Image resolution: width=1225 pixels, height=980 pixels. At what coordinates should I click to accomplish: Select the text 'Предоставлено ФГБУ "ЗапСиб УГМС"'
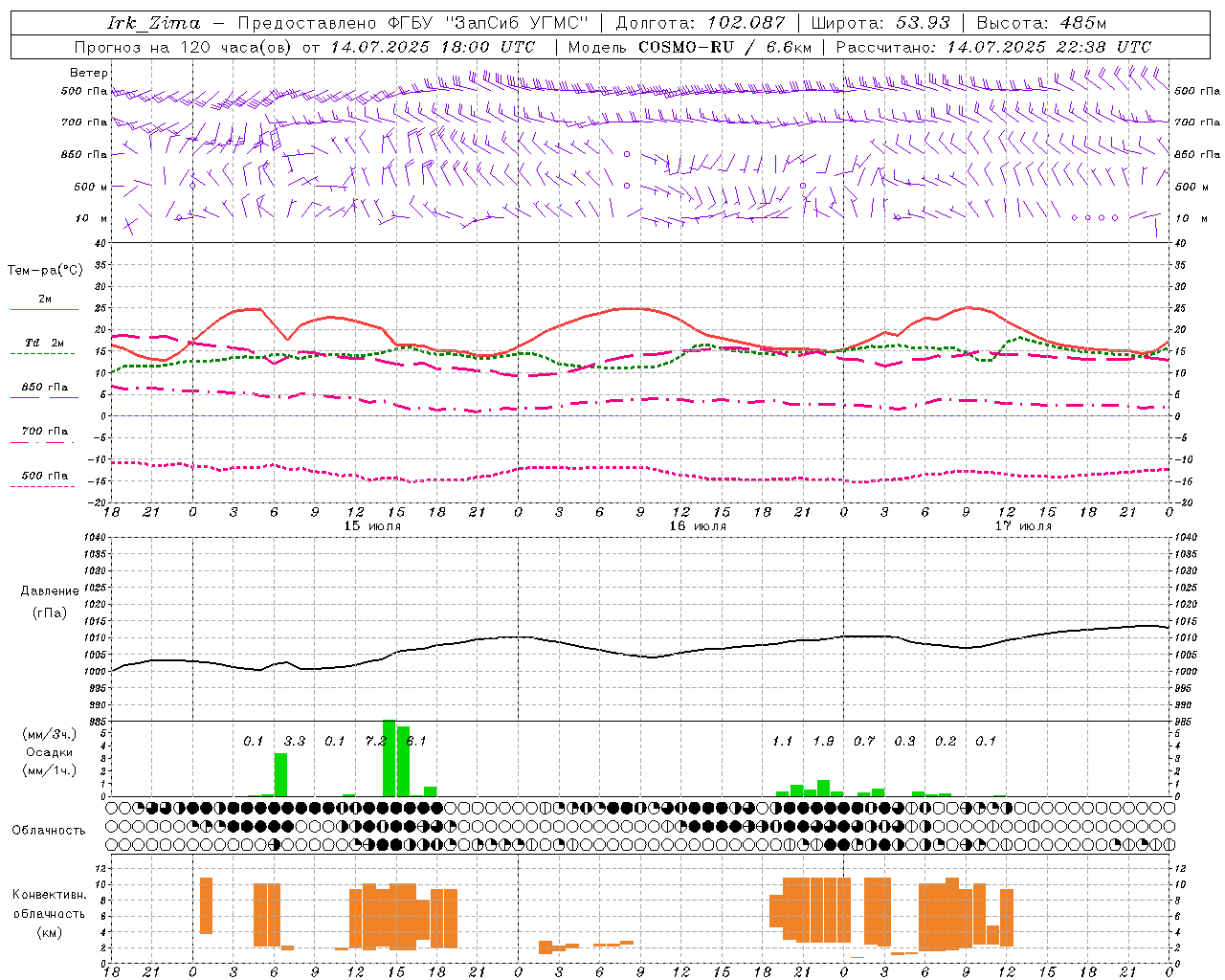point(412,23)
